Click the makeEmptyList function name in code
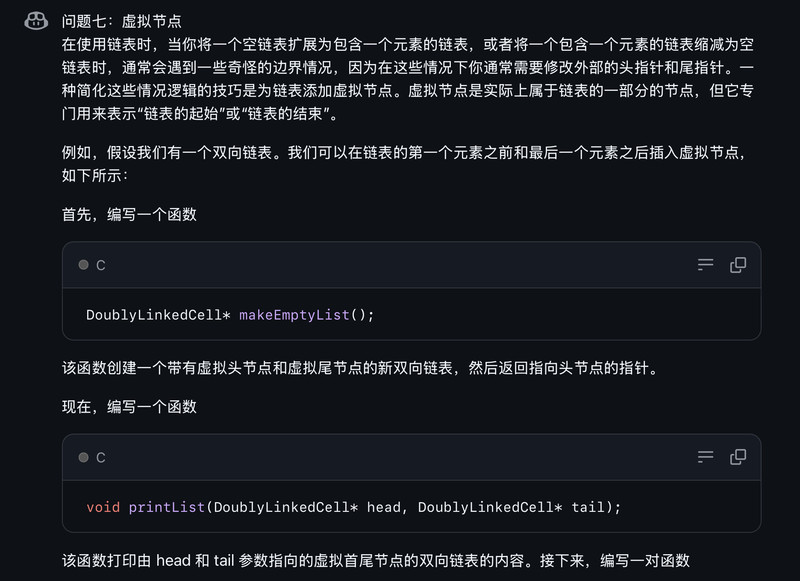 point(294,315)
